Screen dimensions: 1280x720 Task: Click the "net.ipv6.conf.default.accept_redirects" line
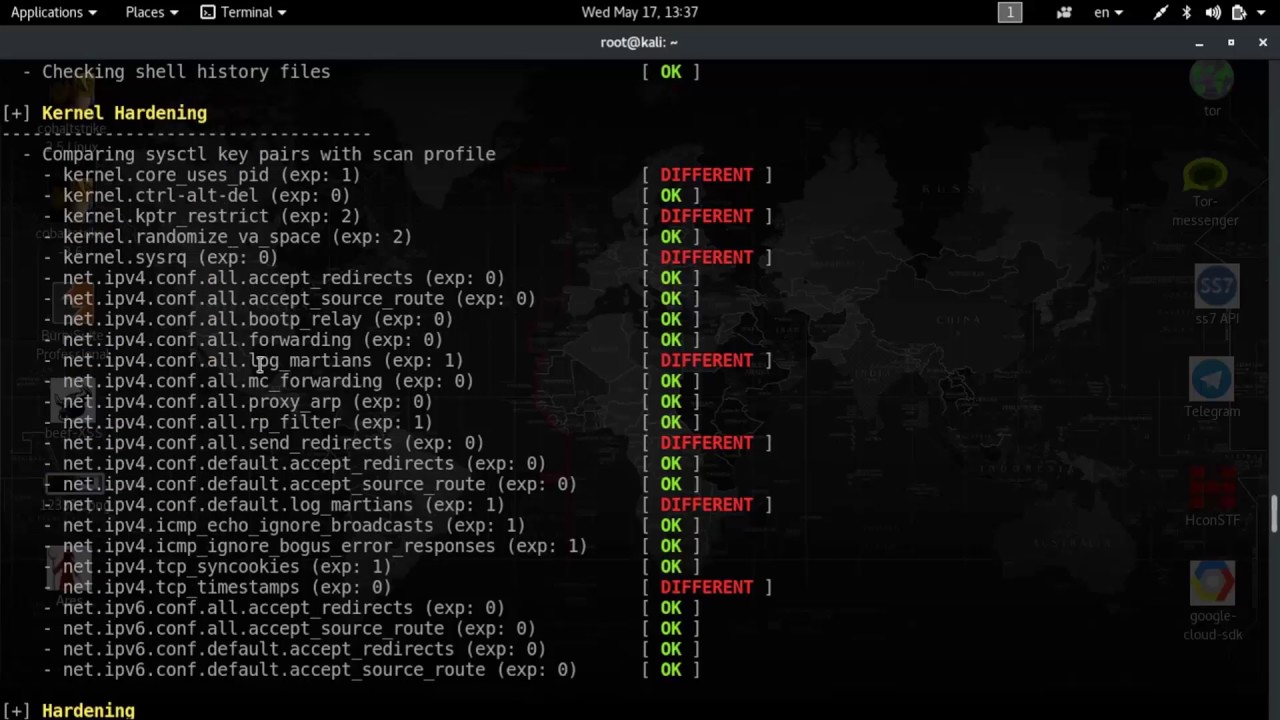[x=304, y=649]
